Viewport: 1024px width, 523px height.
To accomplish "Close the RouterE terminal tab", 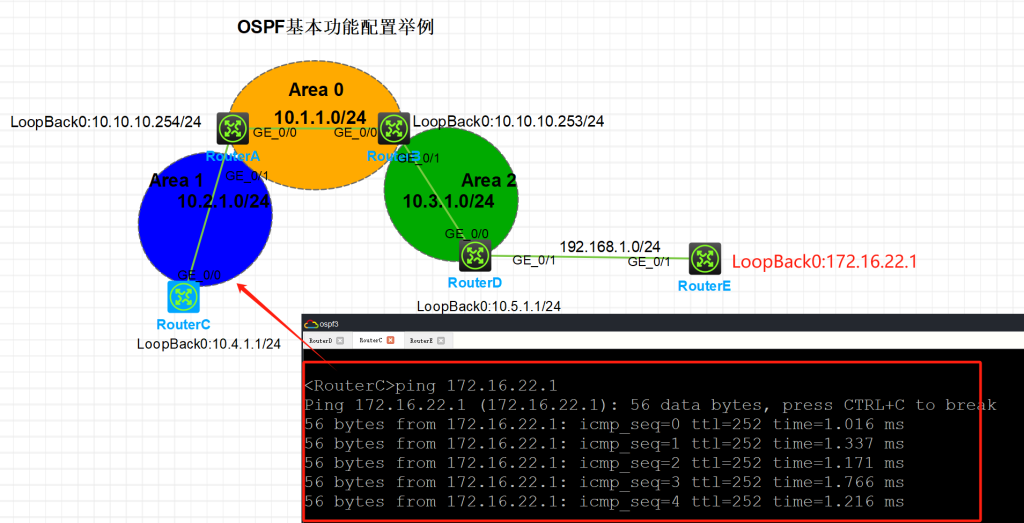I will (441, 341).
